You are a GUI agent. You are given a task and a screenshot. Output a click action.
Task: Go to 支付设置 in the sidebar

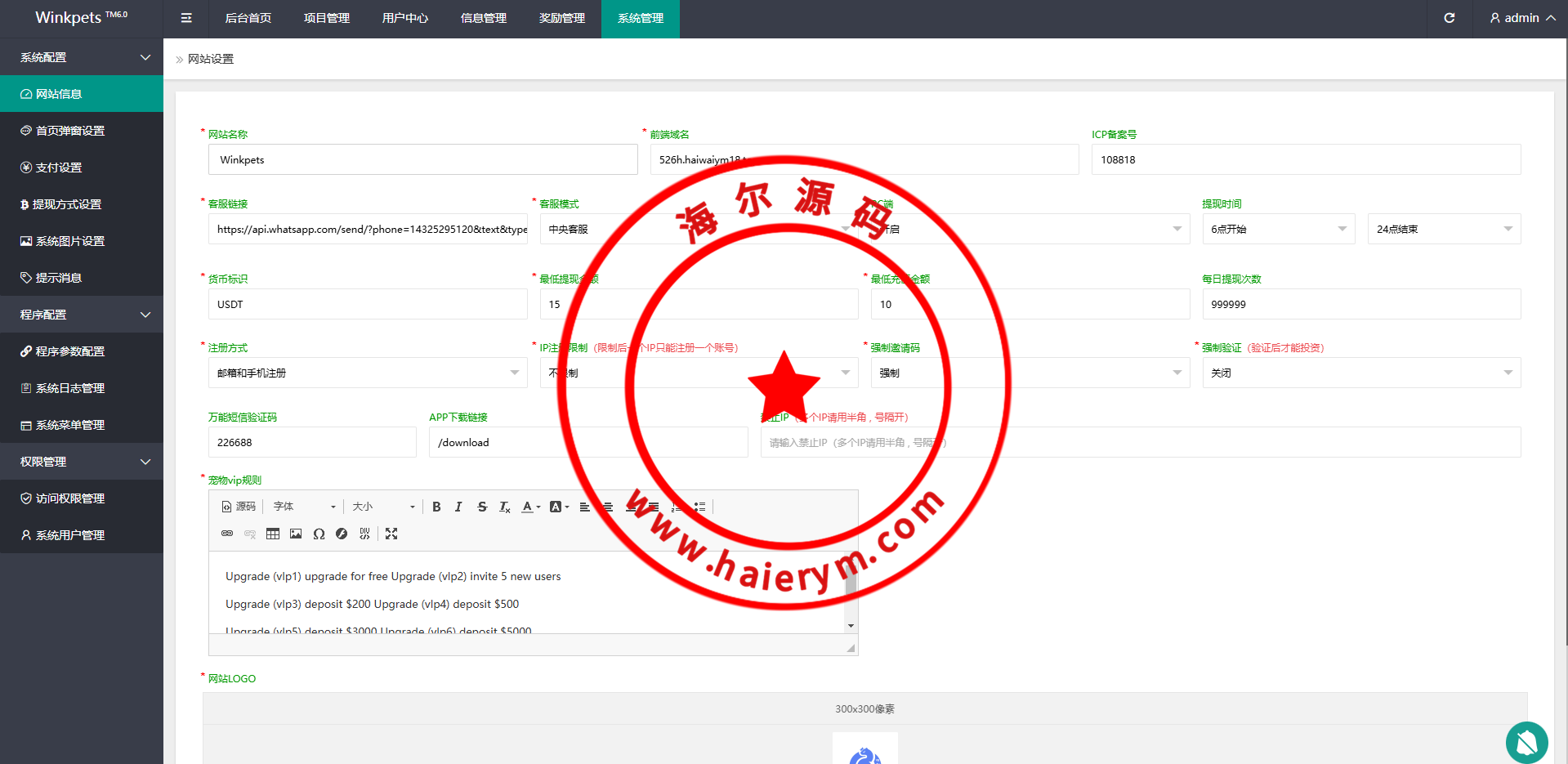(59, 168)
